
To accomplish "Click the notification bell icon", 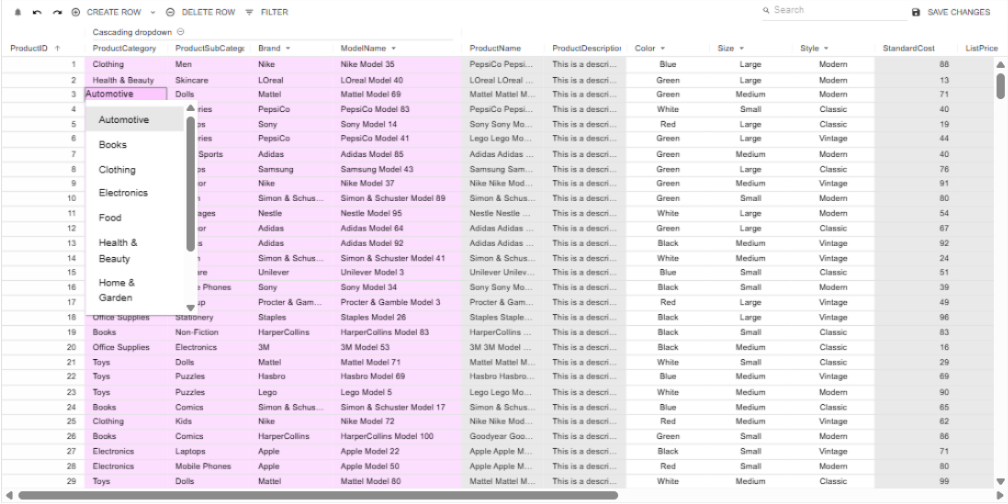I will (x=18, y=12).
